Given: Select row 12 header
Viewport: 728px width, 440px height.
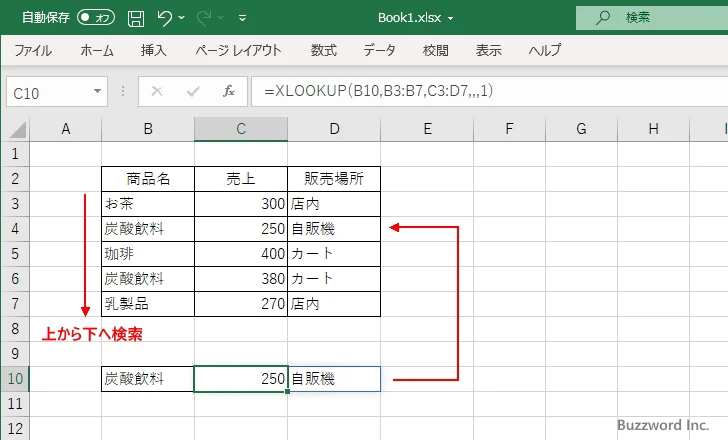Looking at the screenshot, I should pyautogui.click(x=15, y=428).
